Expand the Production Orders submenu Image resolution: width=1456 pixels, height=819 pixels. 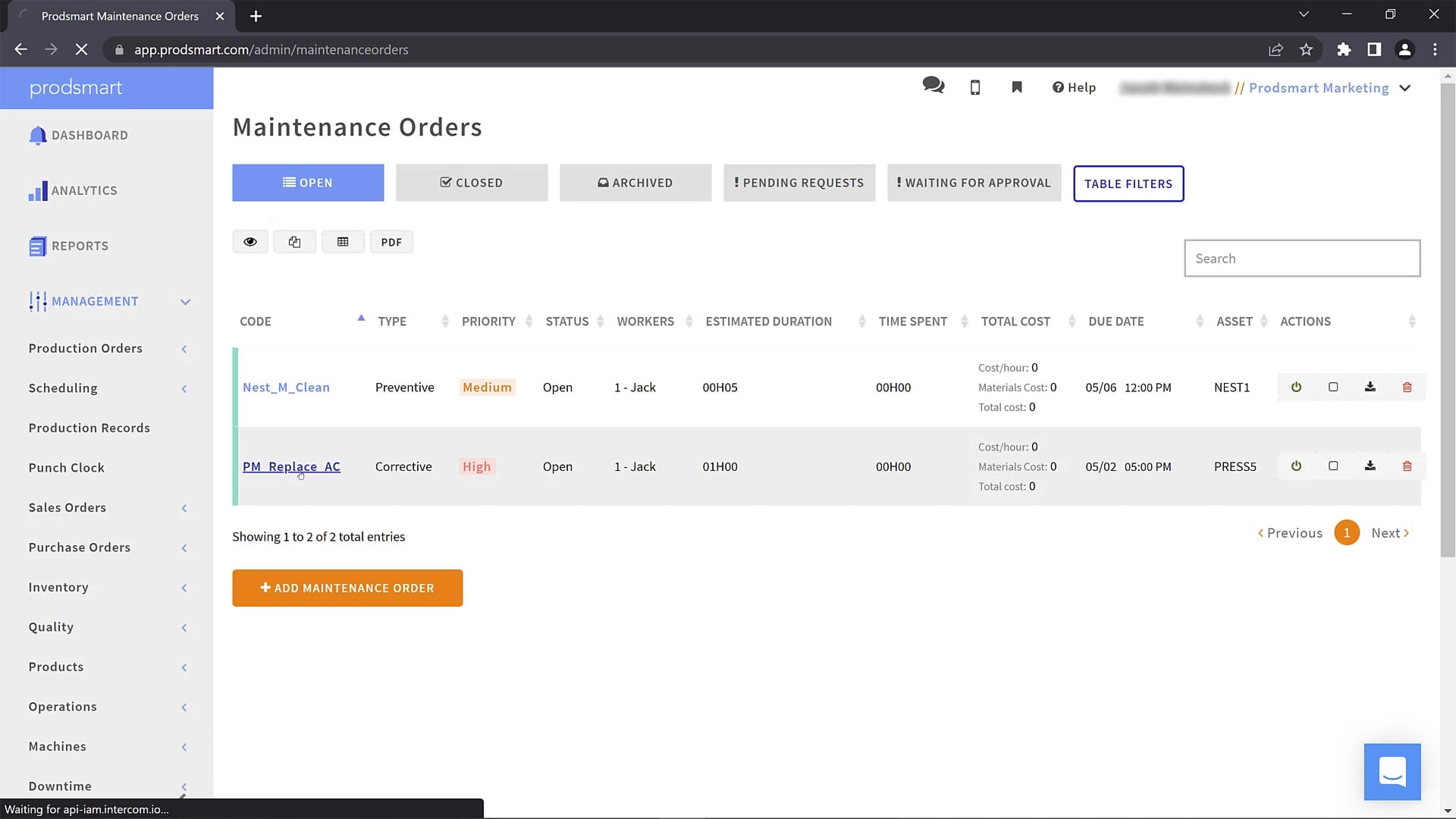[x=184, y=349]
